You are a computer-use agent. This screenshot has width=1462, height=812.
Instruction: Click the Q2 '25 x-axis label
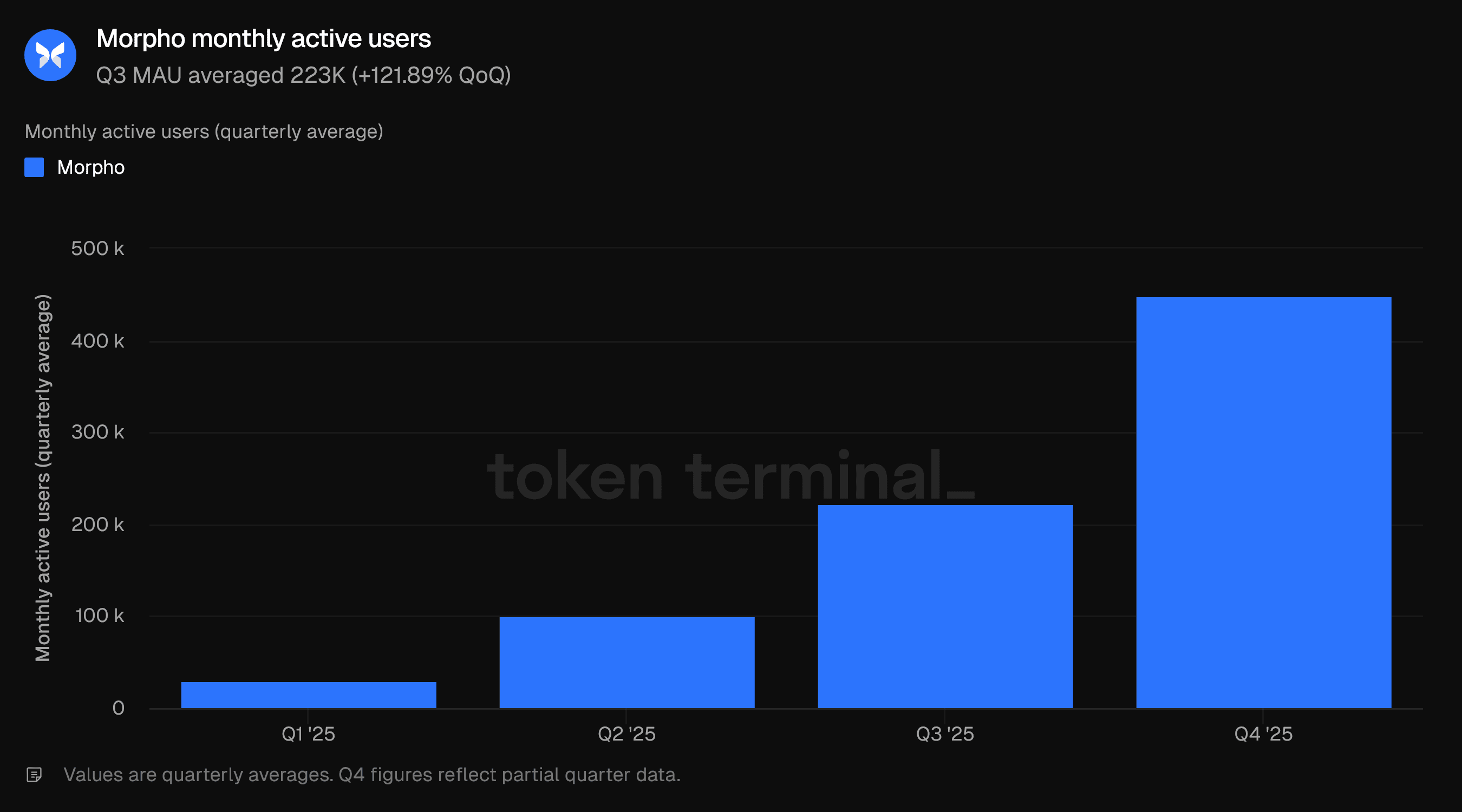click(626, 734)
